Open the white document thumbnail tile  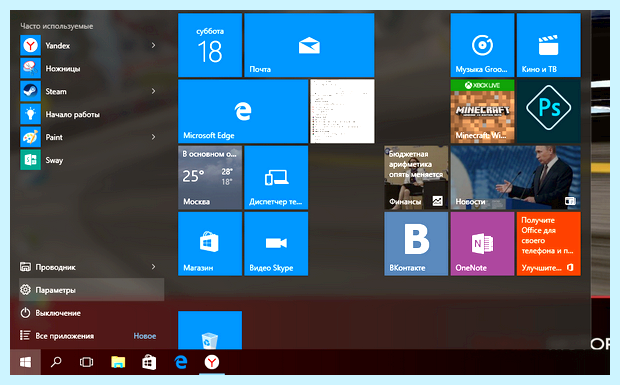click(342, 111)
